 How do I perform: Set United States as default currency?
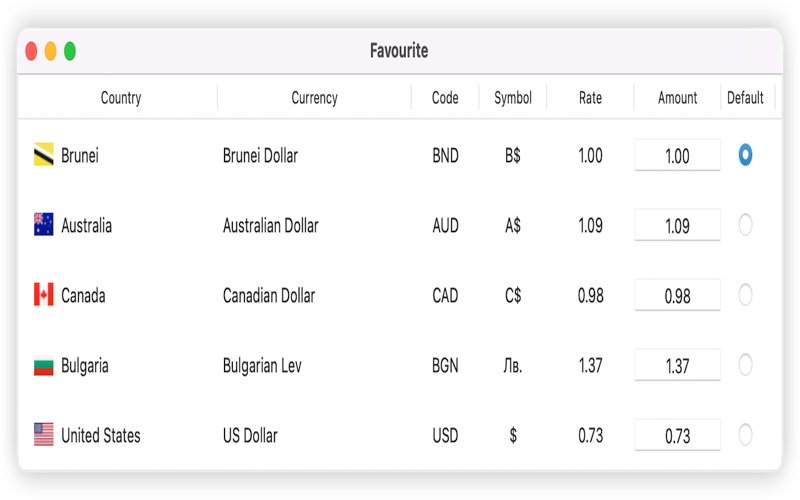745,435
